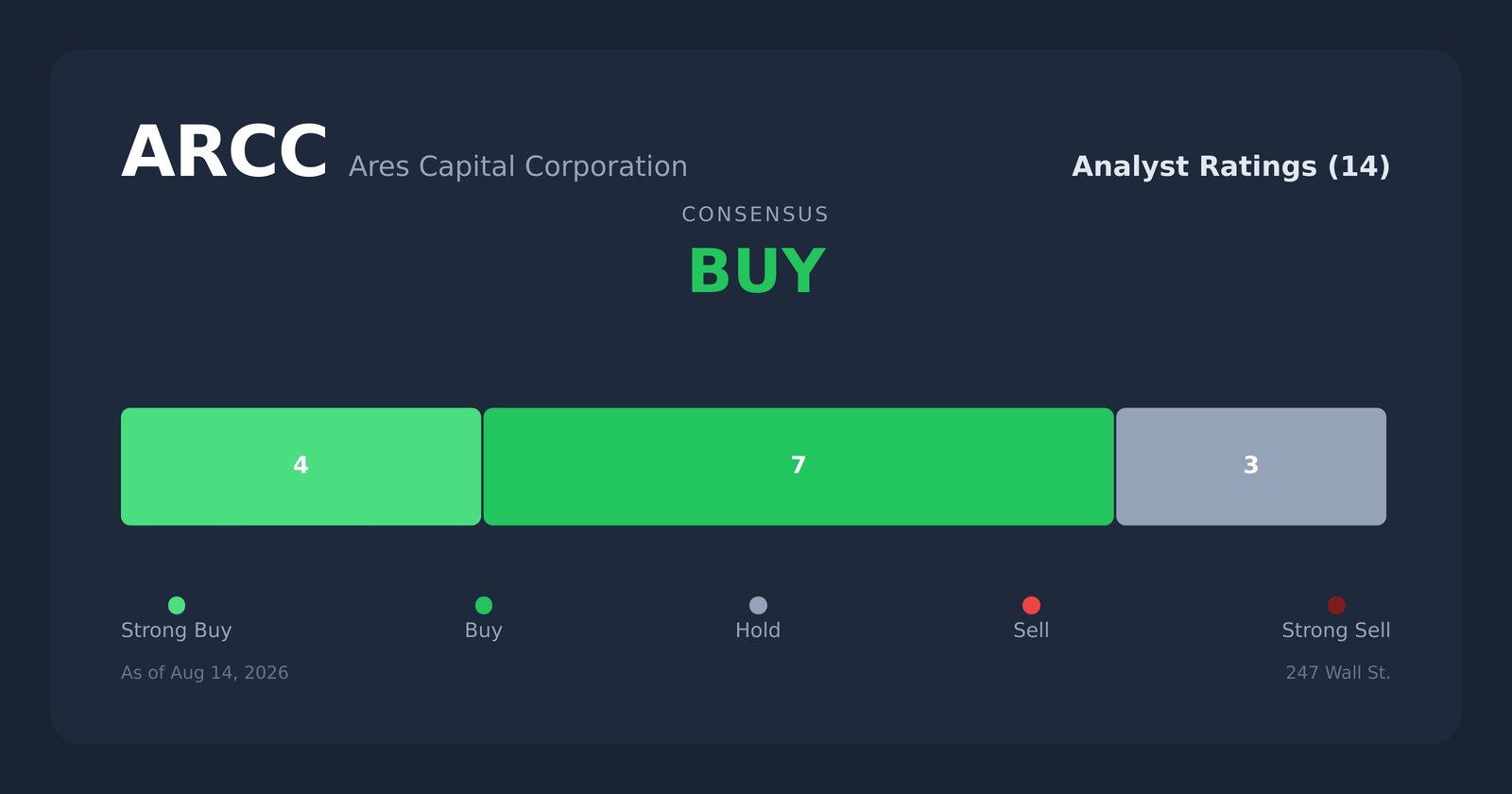This screenshot has width=1512, height=794.
Task: Click the Strong Sell legend label
Action: click(1336, 630)
